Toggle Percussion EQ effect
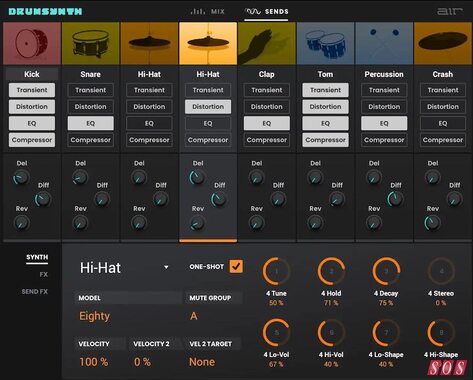The height and width of the screenshot is (380, 473). pos(384,123)
